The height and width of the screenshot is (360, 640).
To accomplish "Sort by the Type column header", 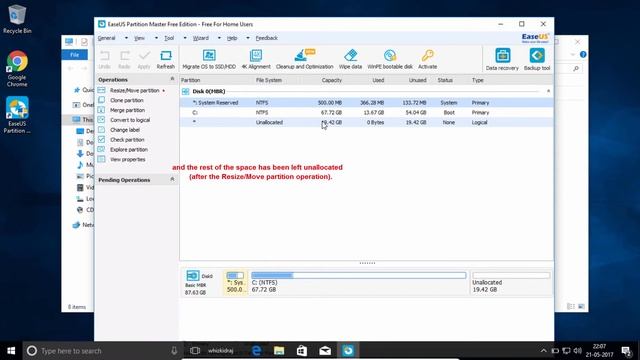I will pos(478,80).
